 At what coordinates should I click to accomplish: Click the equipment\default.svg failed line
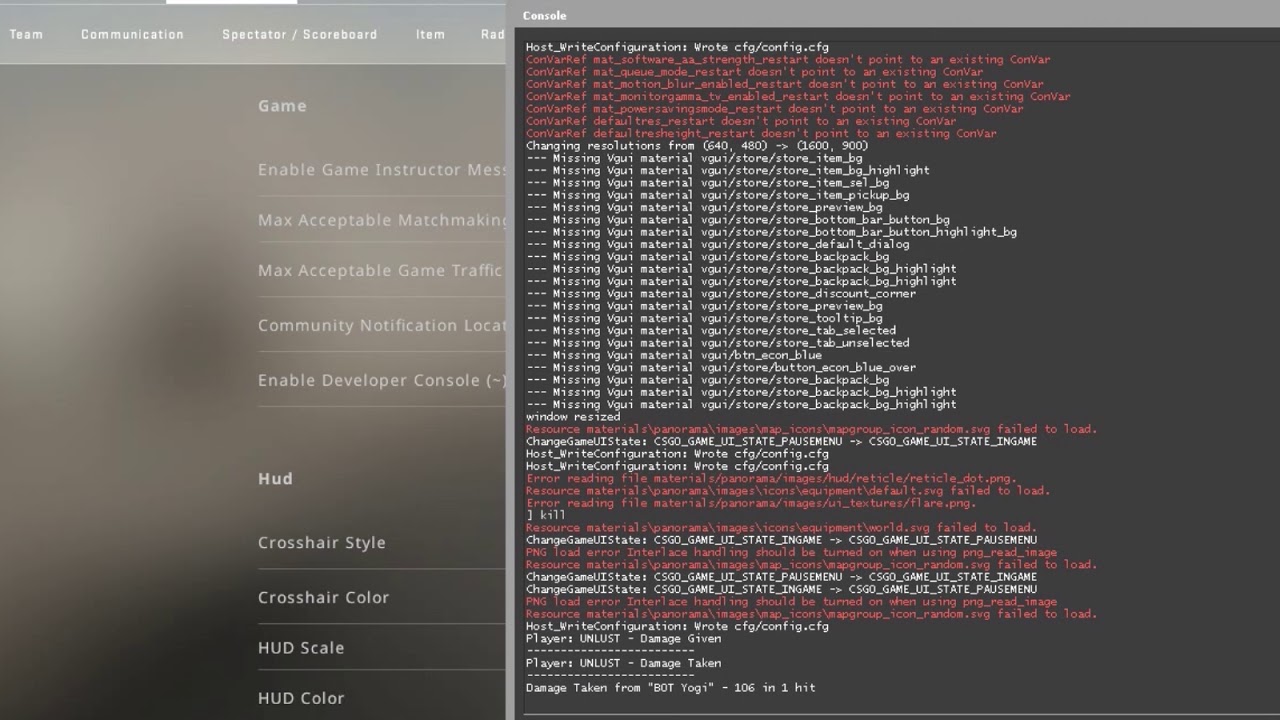point(788,491)
